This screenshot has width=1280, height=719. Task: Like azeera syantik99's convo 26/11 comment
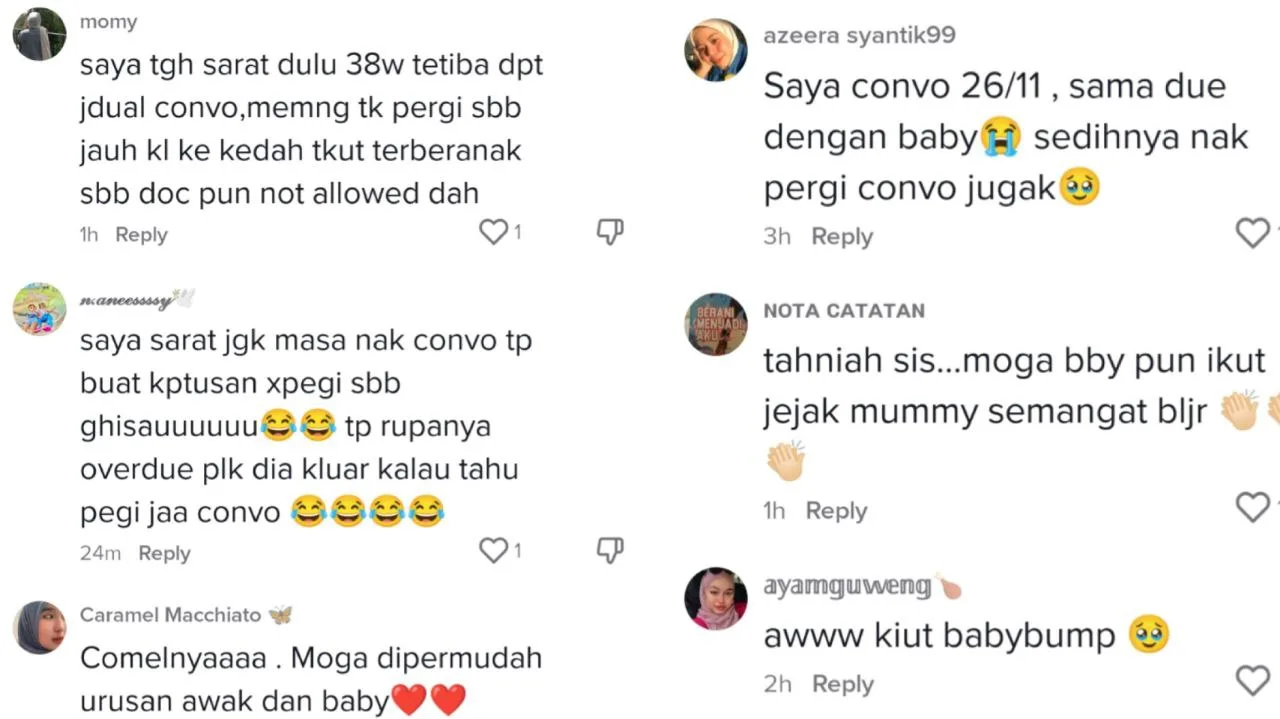tap(1253, 233)
